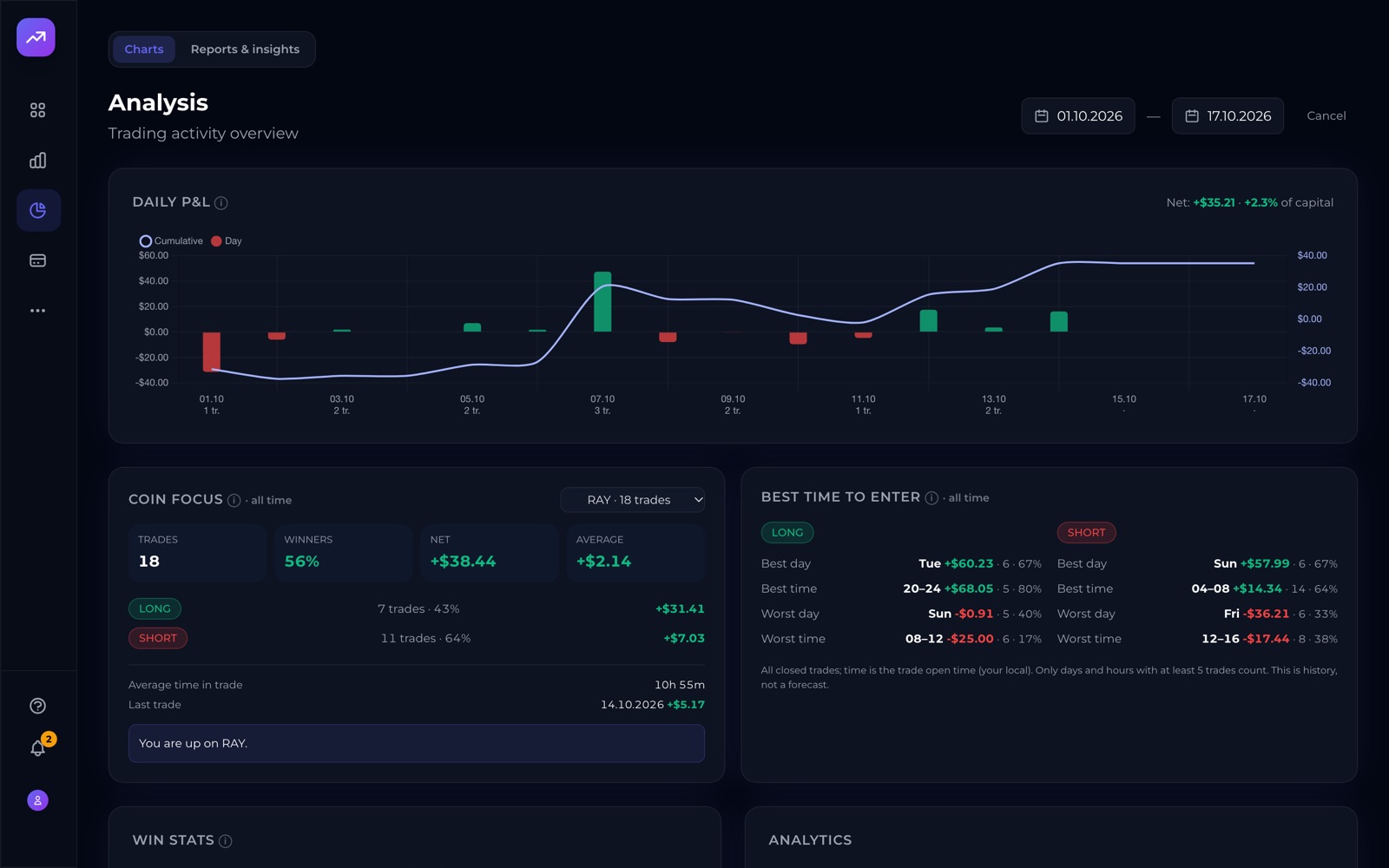This screenshot has width=1389, height=868.
Task: Click the SHORT badge in Coin Focus
Action: click(158, 638)
